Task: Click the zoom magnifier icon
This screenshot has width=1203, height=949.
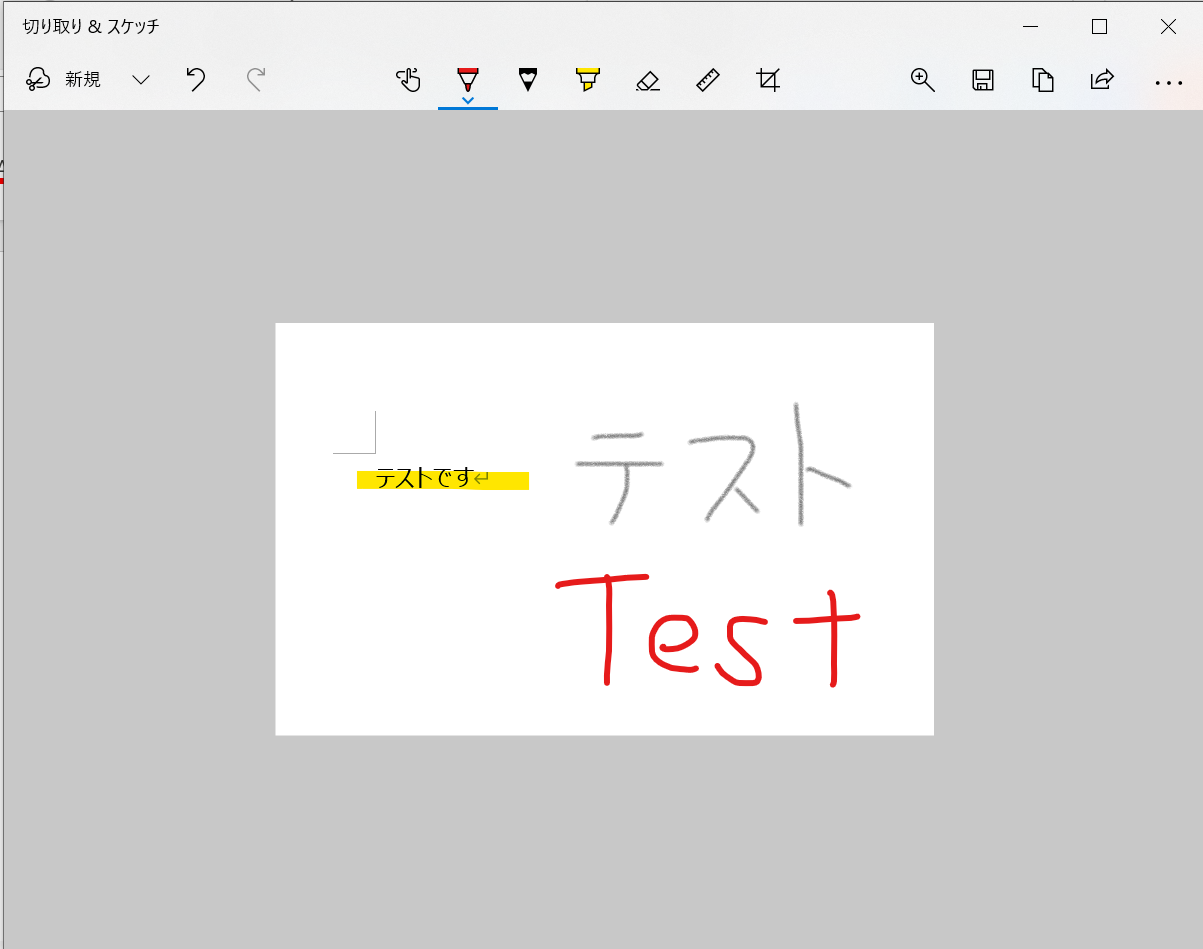Action: point(922,80)
